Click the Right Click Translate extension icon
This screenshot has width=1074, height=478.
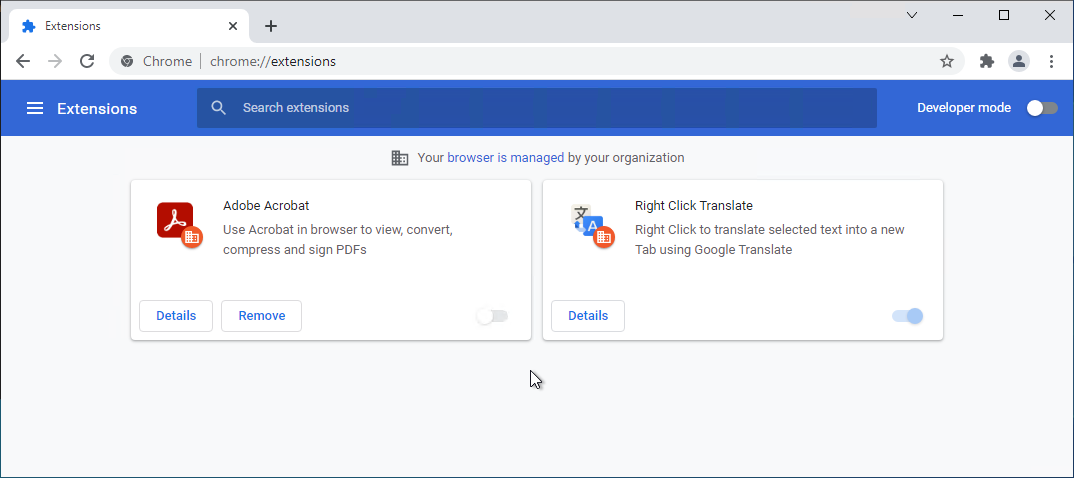(589, 224)
